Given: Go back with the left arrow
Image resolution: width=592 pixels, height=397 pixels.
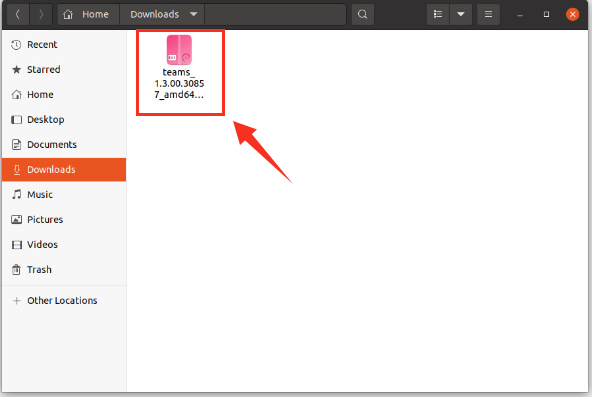Looking at the screenshot, I should tap(18, 14).
